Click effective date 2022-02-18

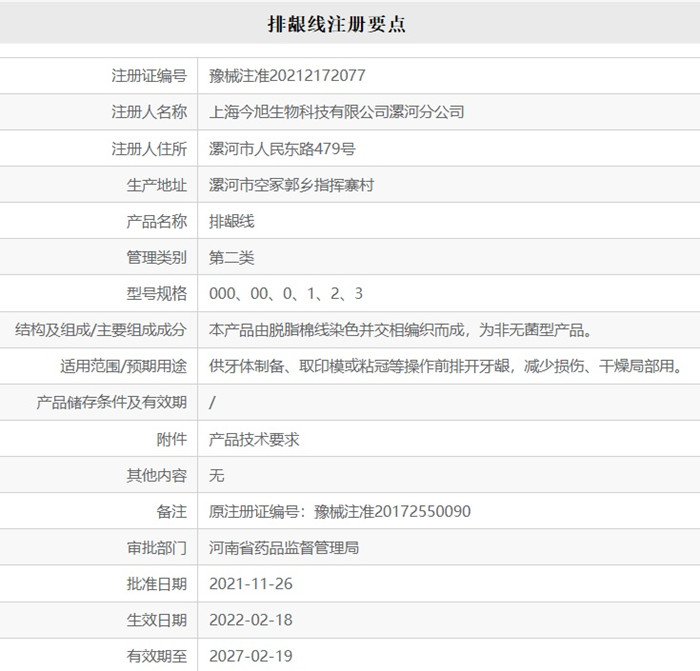(251, 620)
